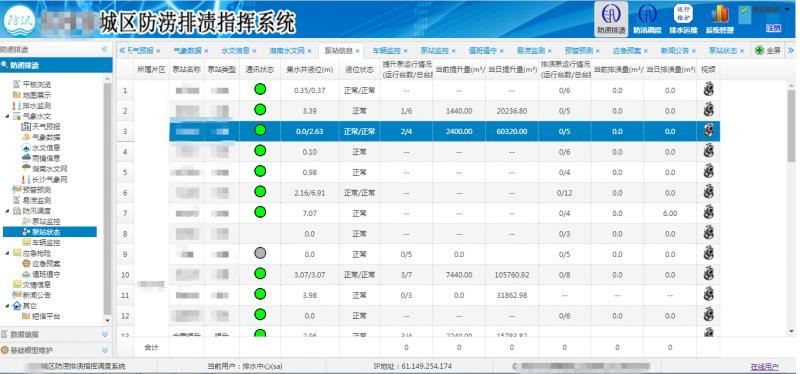800x374 pixels.
Task: Open the video camera icon in row 1
Action: coord(708,90)
